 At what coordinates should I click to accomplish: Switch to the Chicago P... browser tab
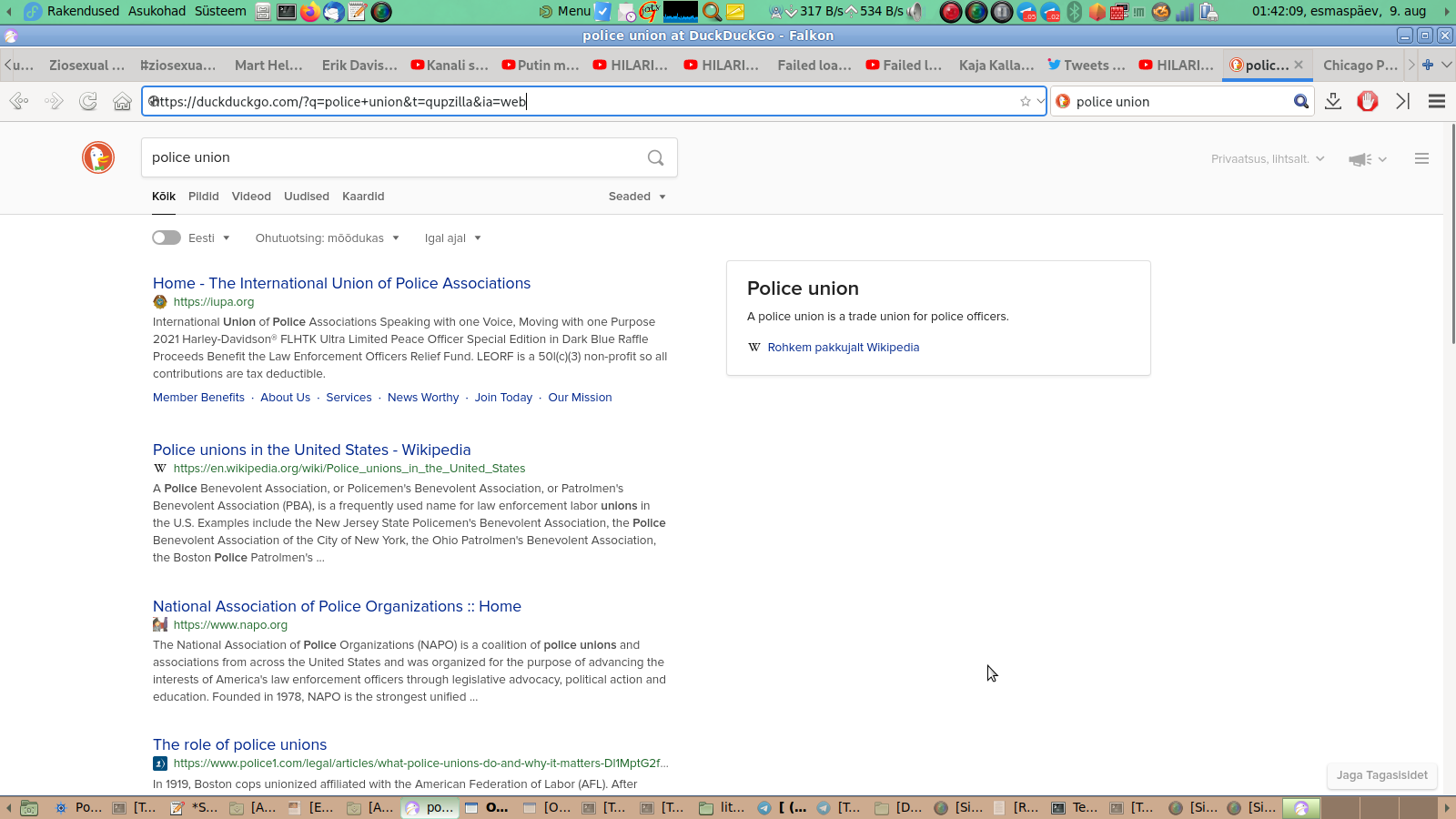click(x=1360, y=65)
